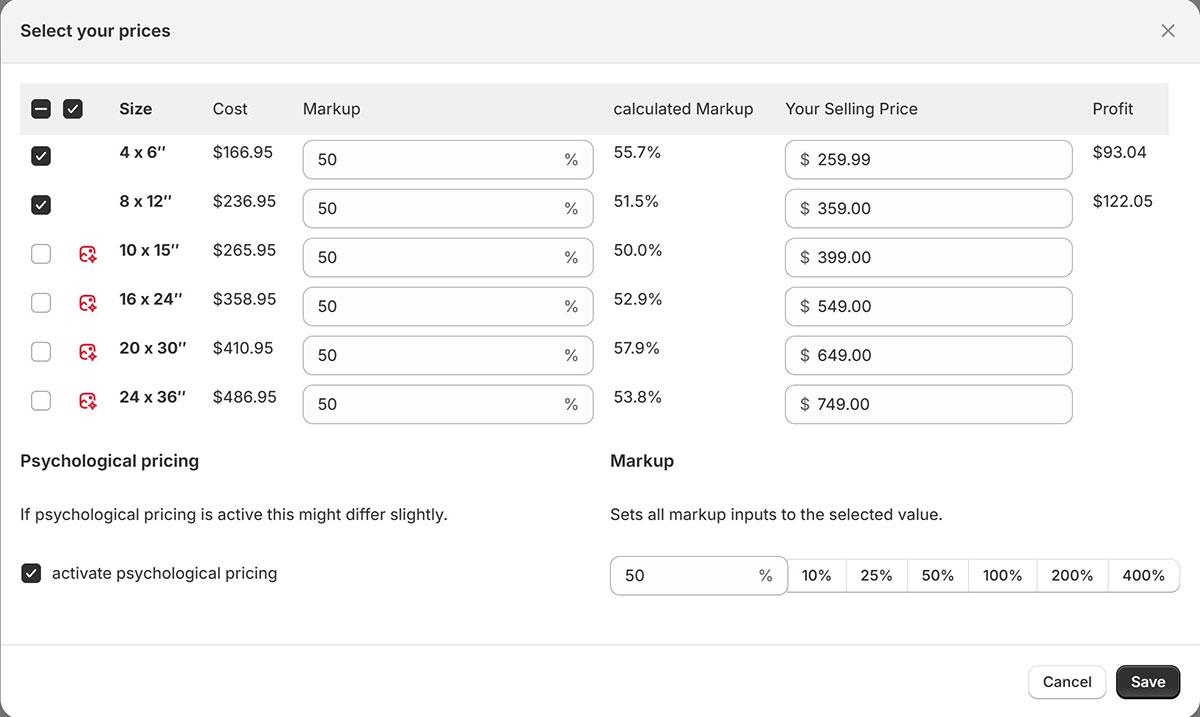Edit the markup field for 24 x 36″

[x=448, y=405]
